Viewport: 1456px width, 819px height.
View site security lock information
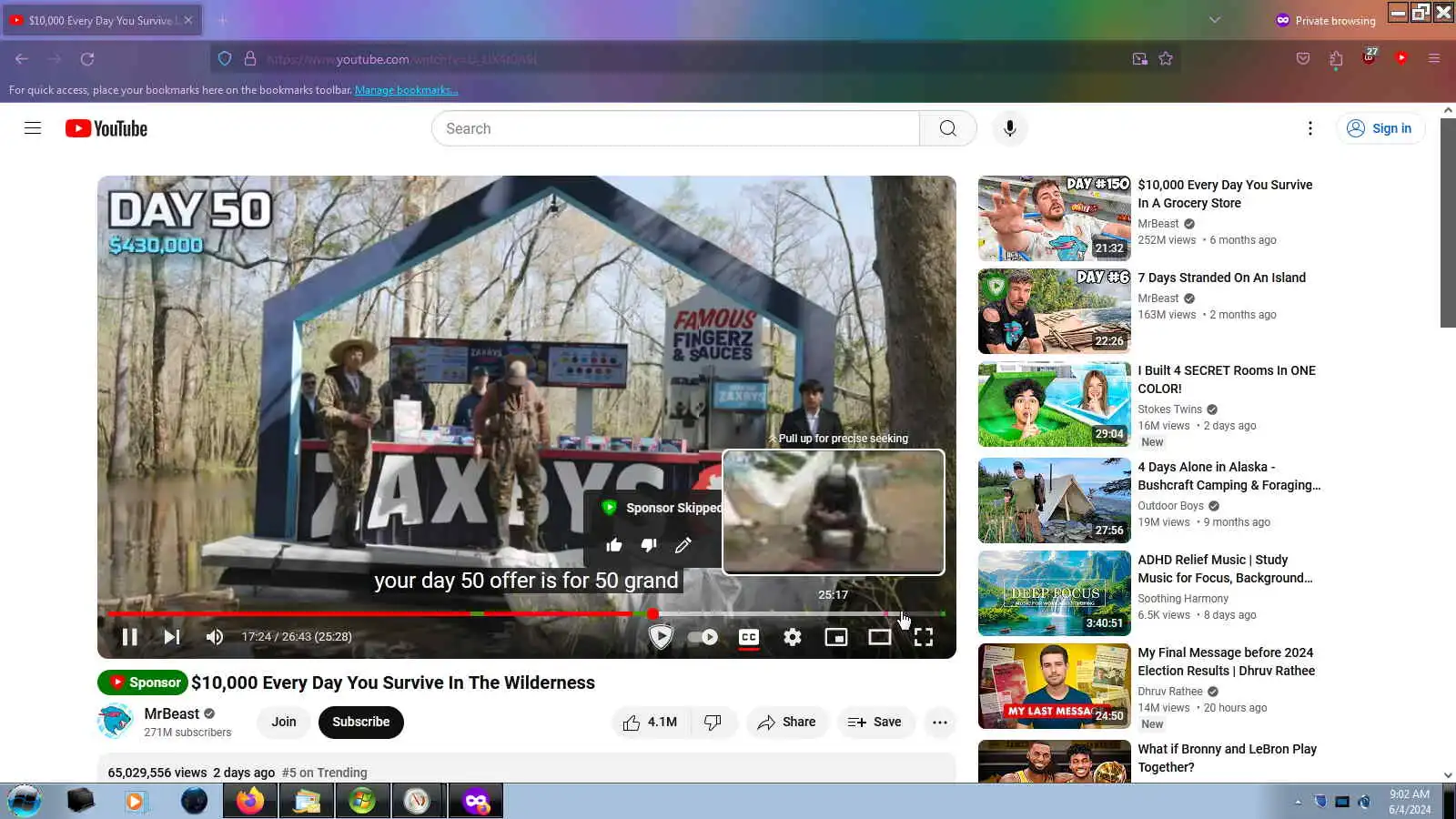pyautogui.click(x=250, y=59)
